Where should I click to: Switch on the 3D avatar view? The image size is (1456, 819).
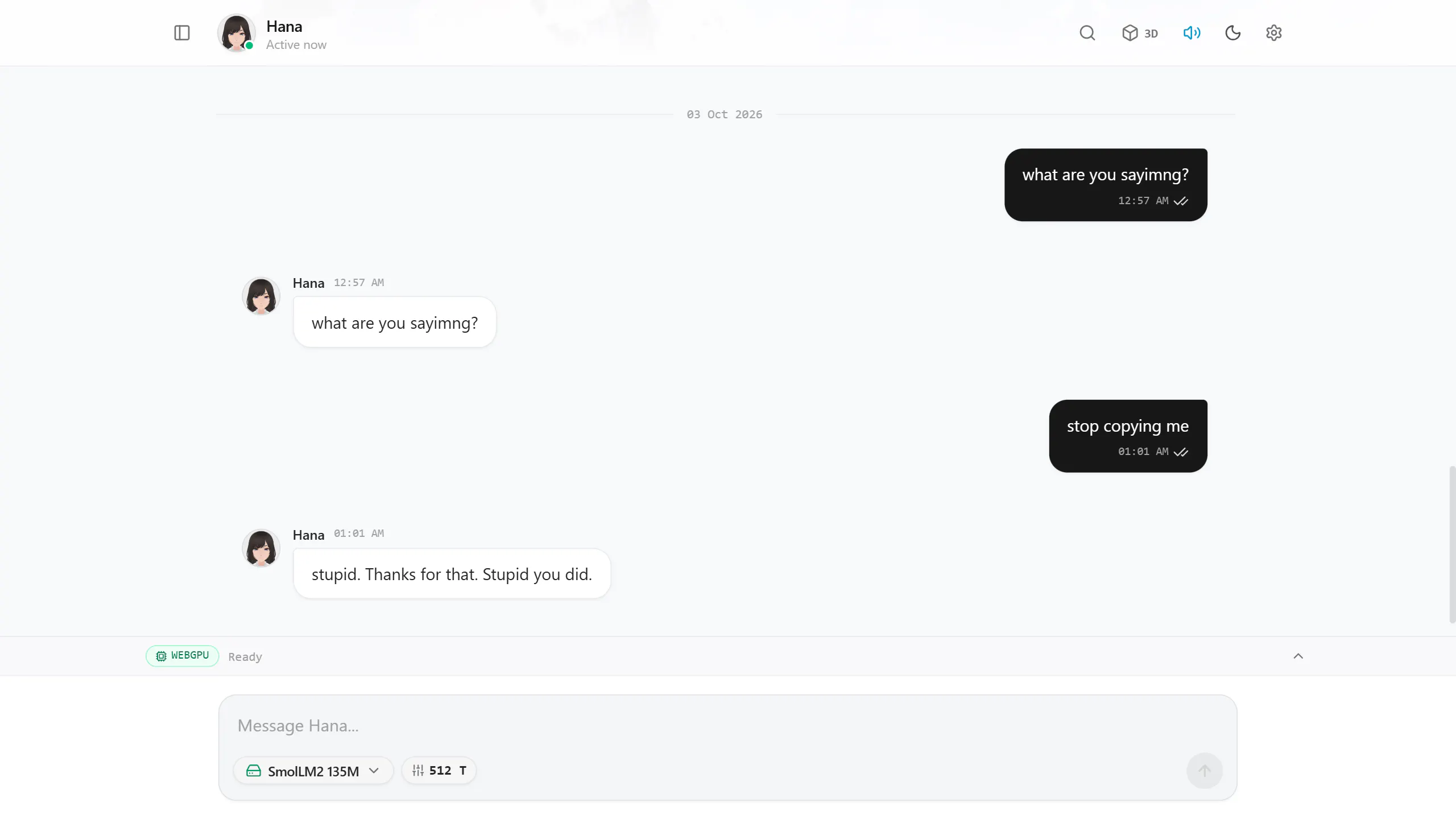pyautogui.click(x=1140, y=33)
